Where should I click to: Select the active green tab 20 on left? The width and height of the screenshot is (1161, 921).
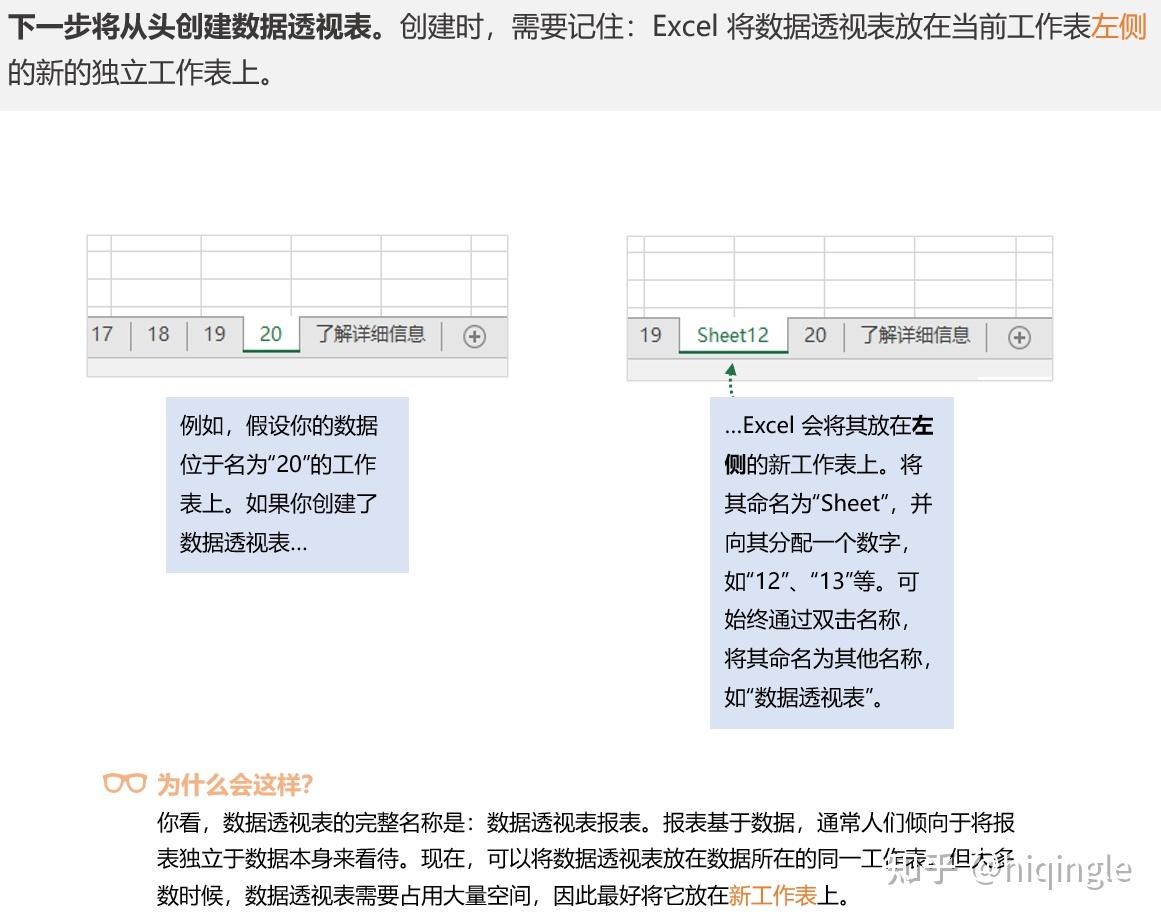click(271, 335)
